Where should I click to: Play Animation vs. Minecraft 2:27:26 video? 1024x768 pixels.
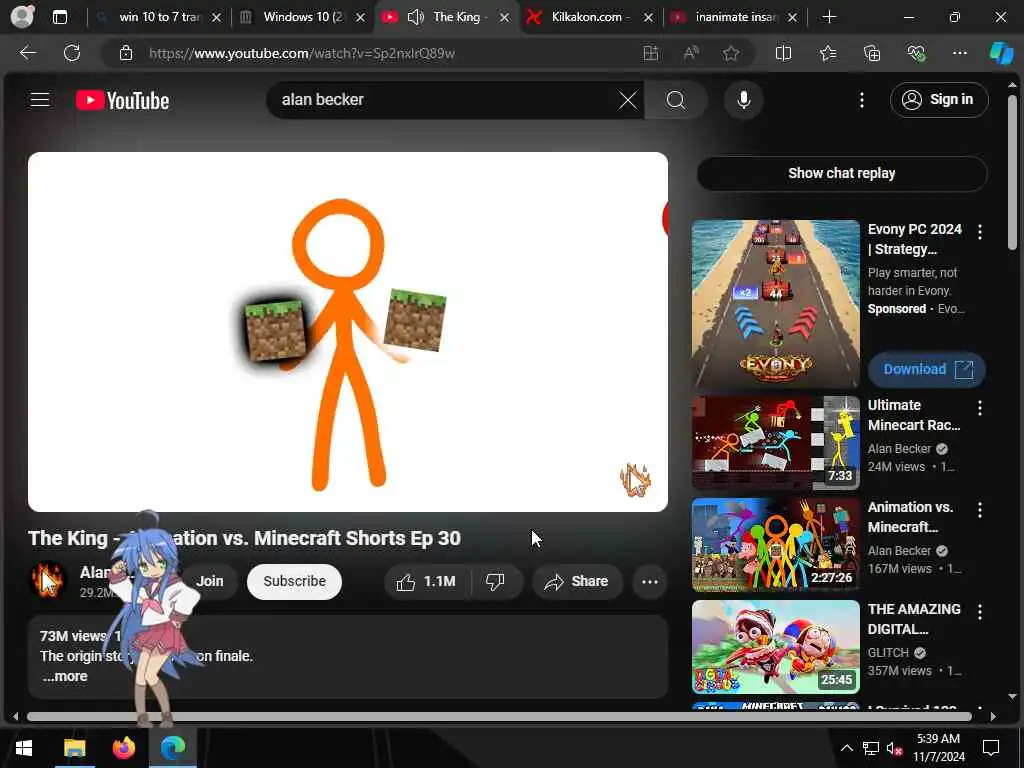775,545
